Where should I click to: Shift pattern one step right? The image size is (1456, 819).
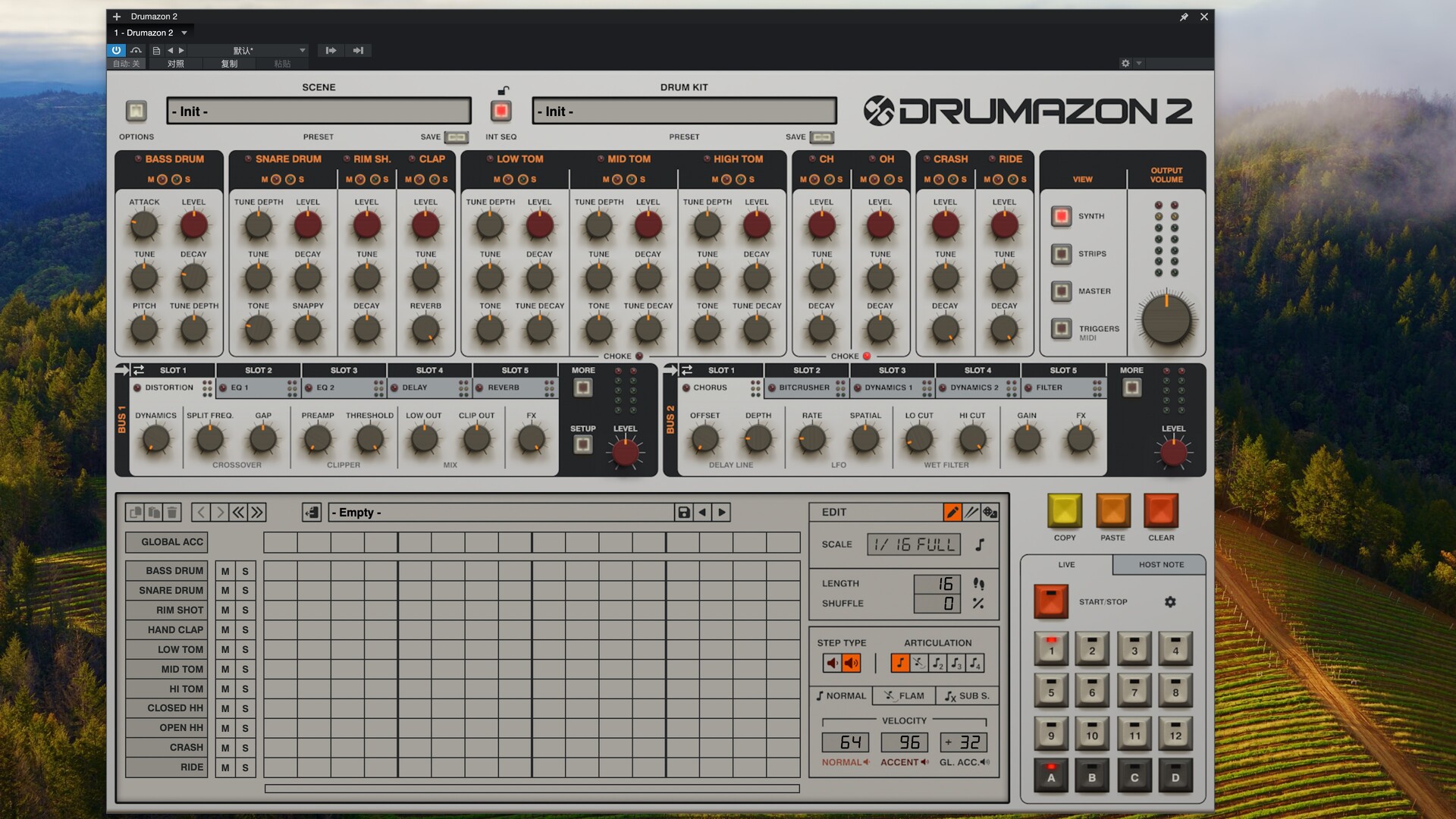click(220, 513)
